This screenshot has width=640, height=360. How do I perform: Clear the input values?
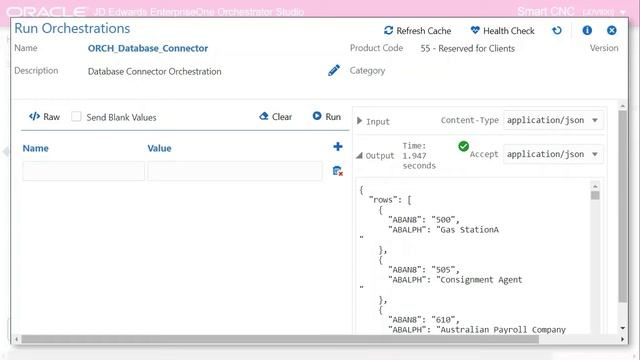pyautogui.click(x=276, y=117)
